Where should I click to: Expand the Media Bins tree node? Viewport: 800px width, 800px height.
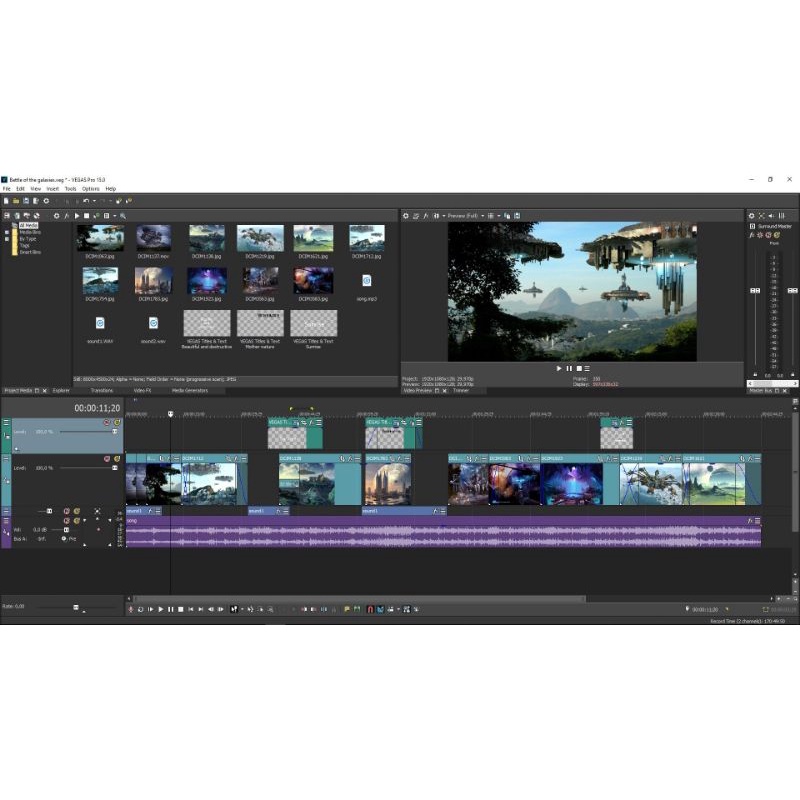6,232
